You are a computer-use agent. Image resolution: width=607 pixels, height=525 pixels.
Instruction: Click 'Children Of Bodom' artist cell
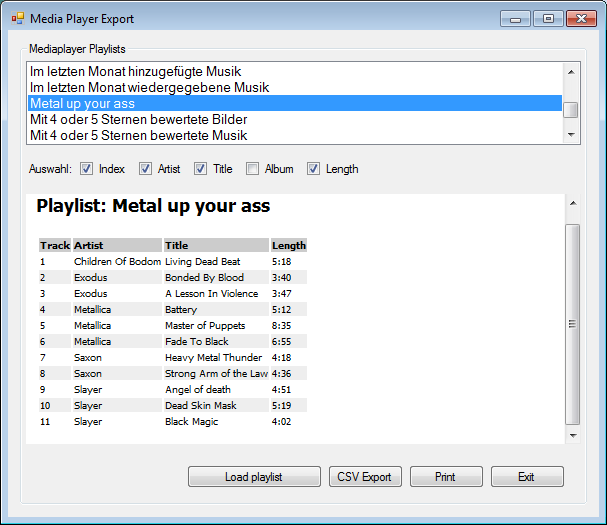click(x=117, y=262)
